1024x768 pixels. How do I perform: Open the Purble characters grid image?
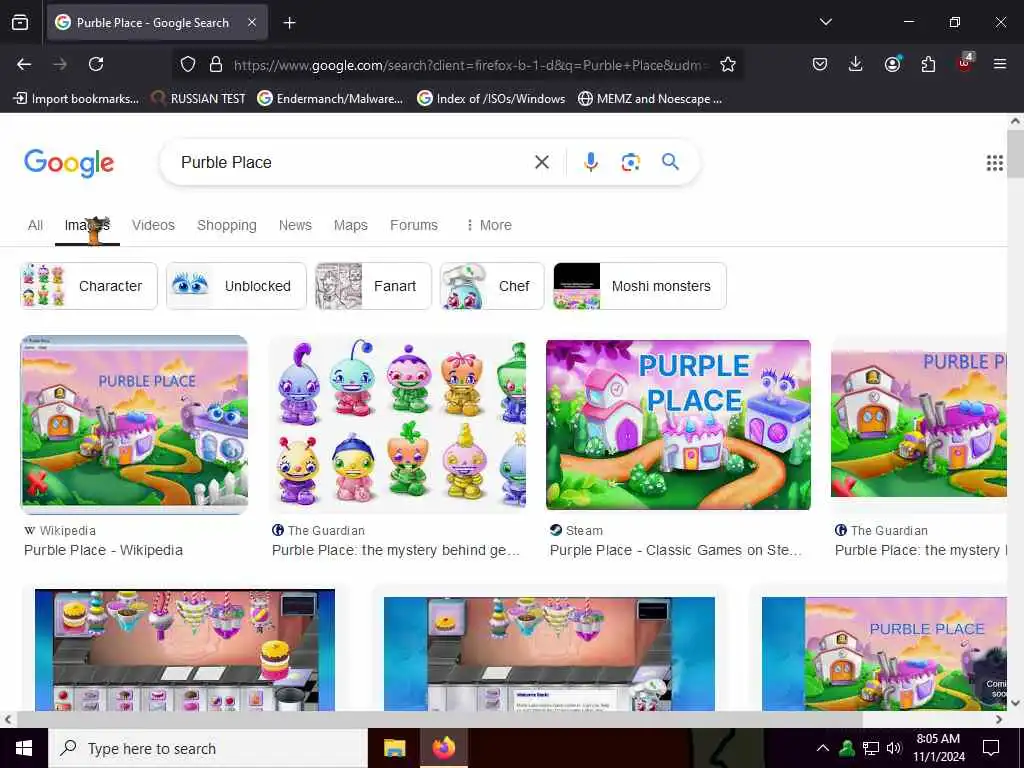click(x=398, y=424)
